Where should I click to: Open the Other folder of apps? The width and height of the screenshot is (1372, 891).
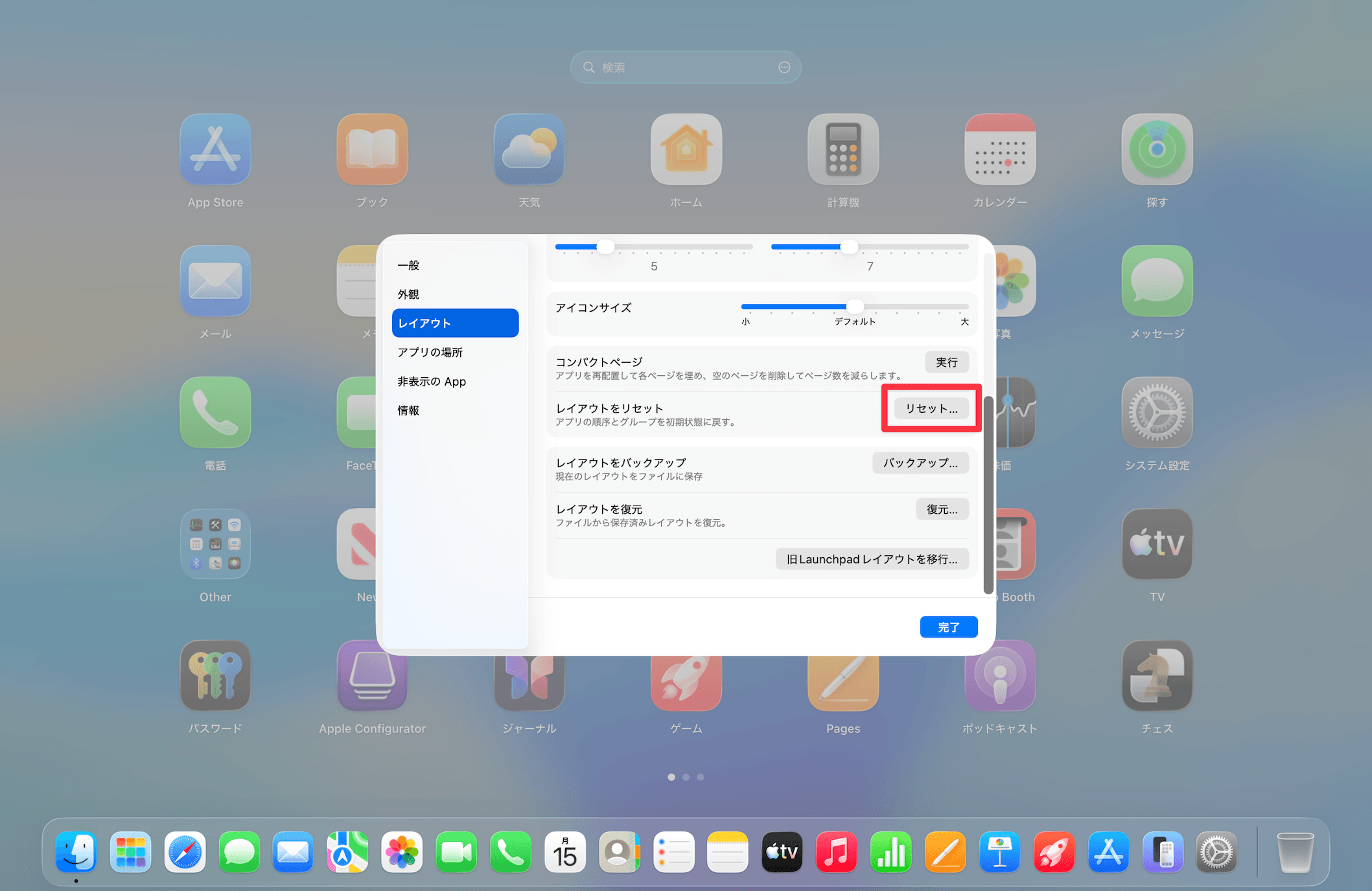point(215,544)
